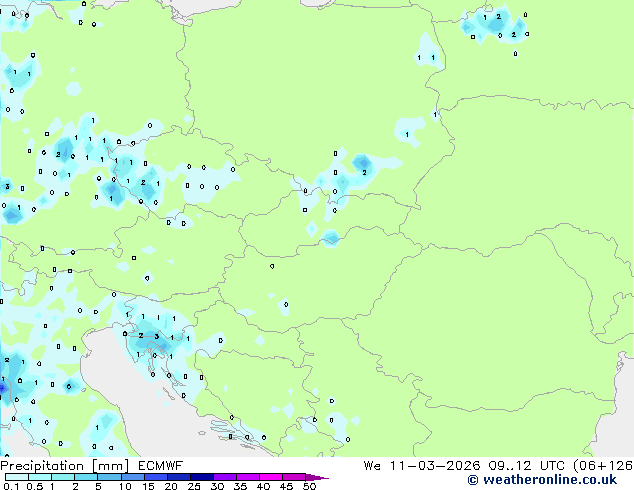Select the 'Precipitation [mm]' title text
This screenshot has height=490, width=634.
(65, 466)
